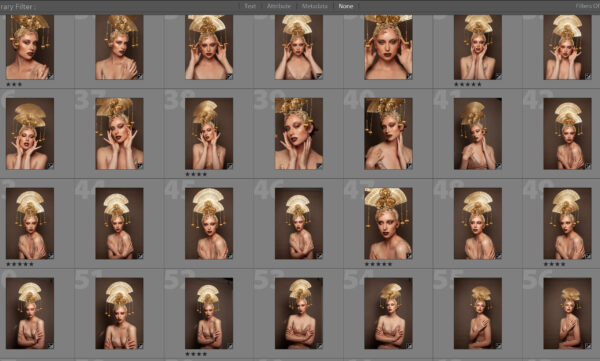Select photo 39 close-up thumbnail
This screenshot has width=600, height=361.
click(x=299, y=134)
